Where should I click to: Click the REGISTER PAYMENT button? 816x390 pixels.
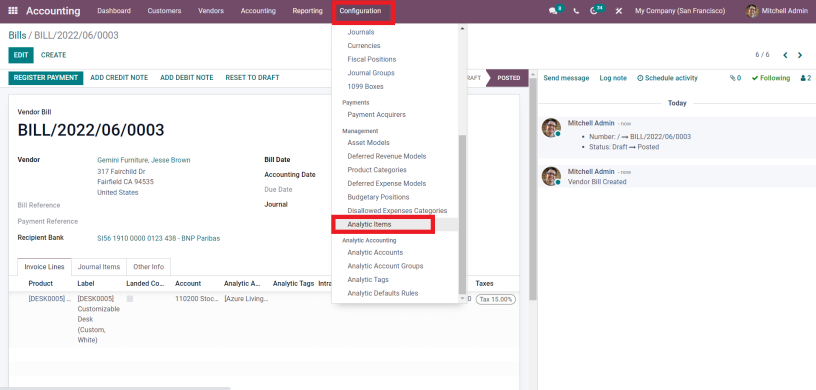click(x=46, y=78)
